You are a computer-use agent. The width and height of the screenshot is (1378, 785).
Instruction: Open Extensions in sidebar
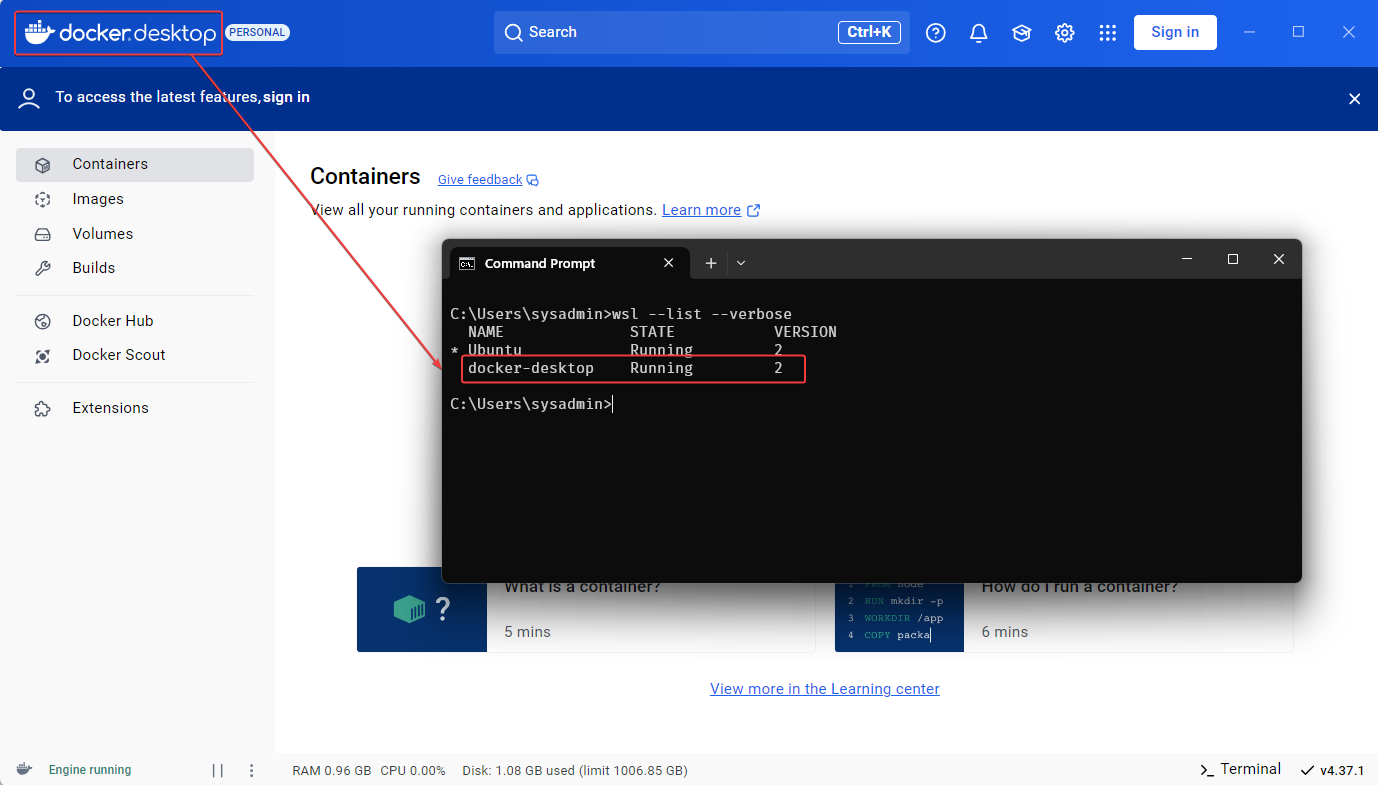pyautogui.click(x=135, y=408)
